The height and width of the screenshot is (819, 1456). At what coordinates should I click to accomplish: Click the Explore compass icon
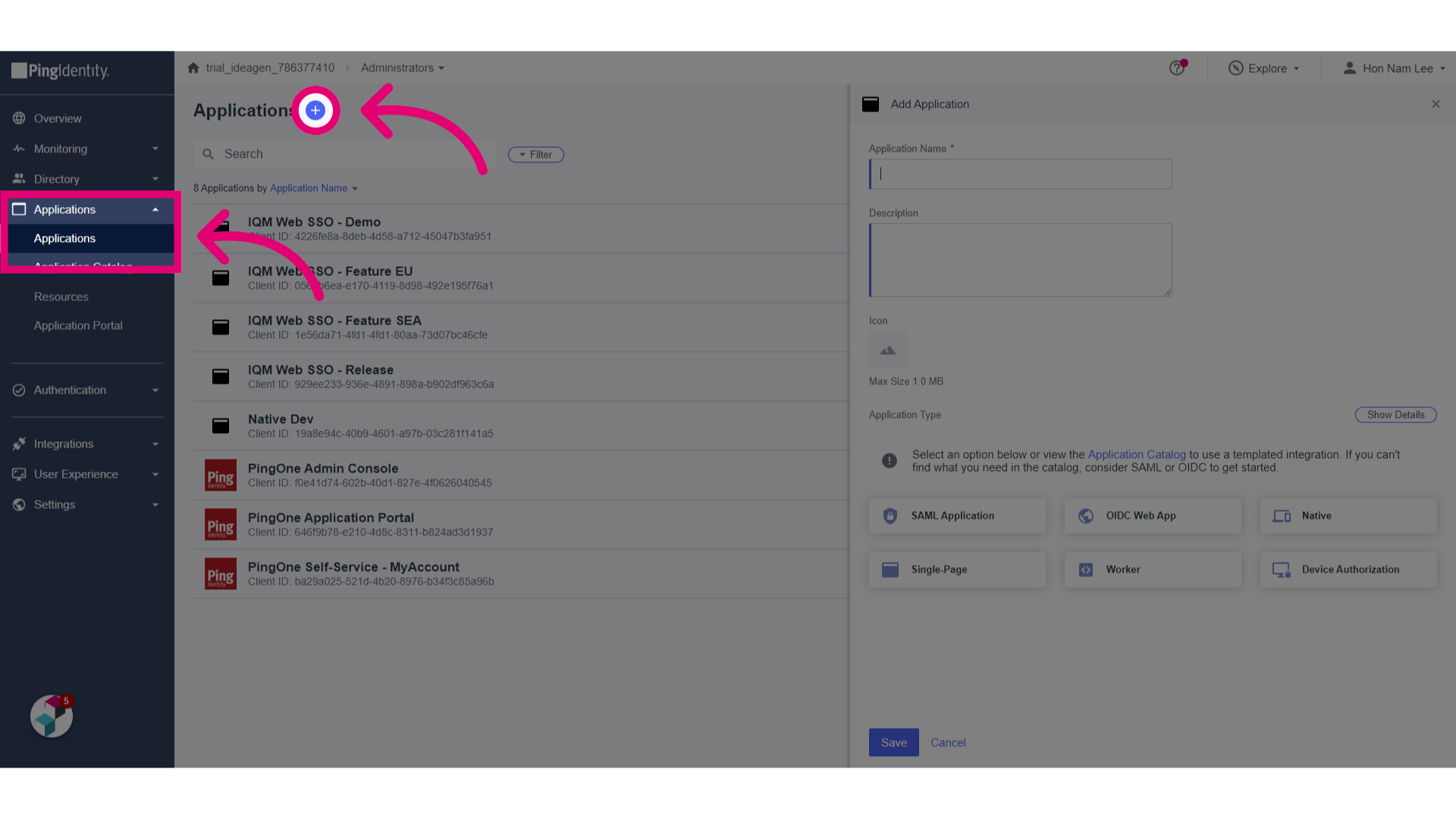(x=1236, y=68)
